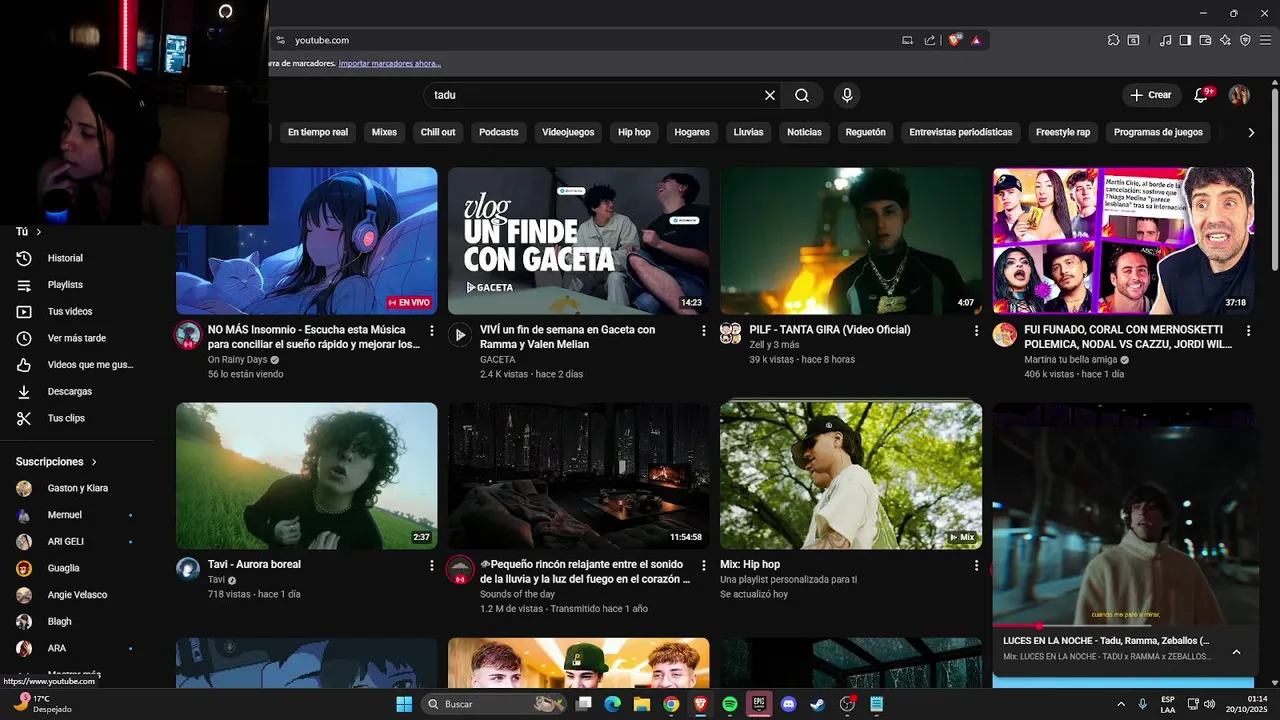Start voice search with microphone icon
The image size is (1280, 720).
click(x=847, y=95)
